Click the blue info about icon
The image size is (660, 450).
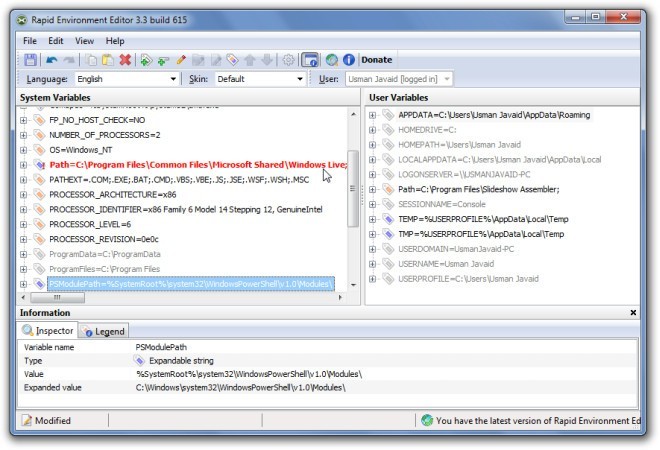(x=349, y=60)
